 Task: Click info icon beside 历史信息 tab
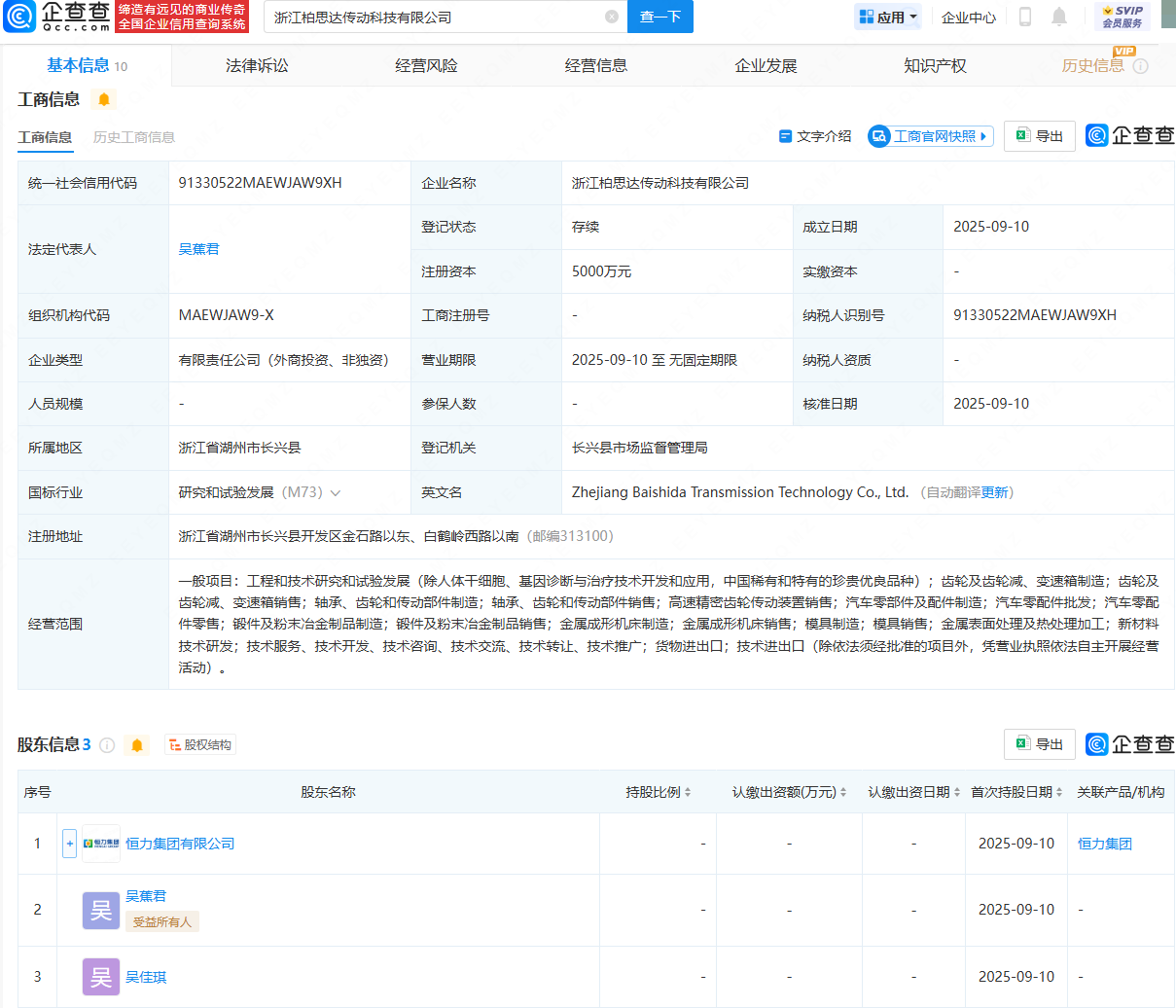(x=1141, y=66)
